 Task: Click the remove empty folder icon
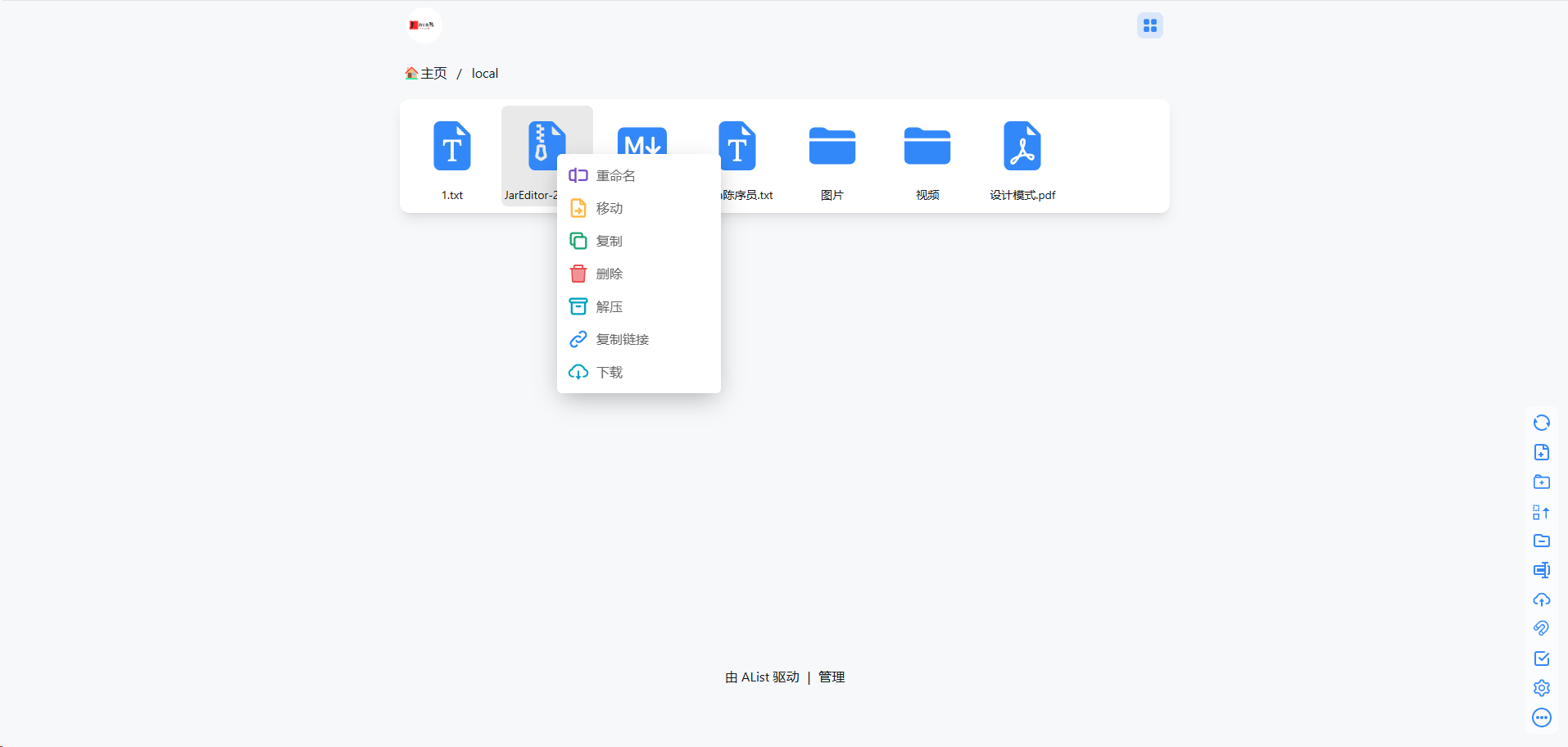pos(1541,541)
